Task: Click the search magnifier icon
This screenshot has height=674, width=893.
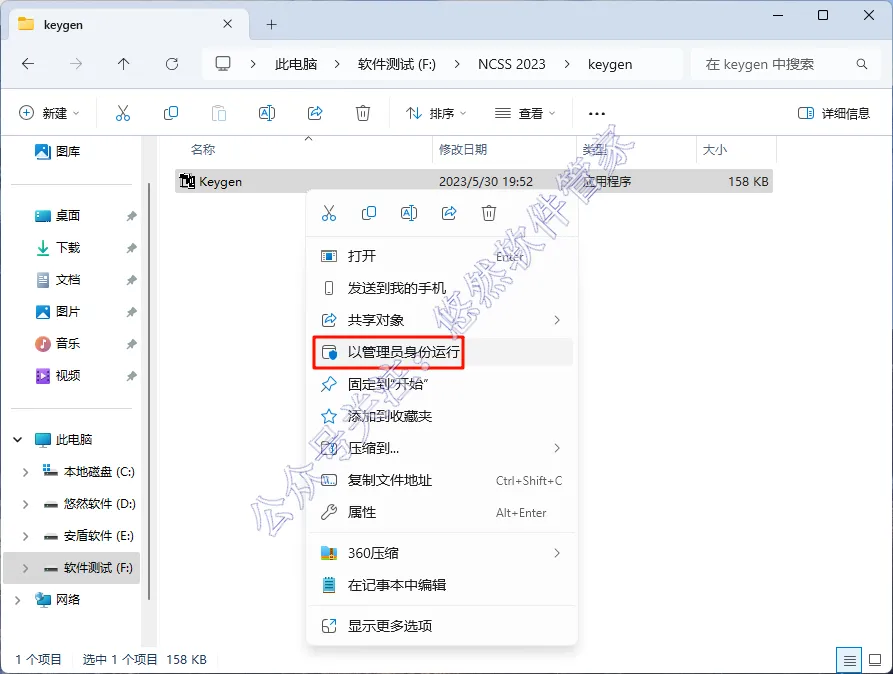Action: (x=862, y=64)
